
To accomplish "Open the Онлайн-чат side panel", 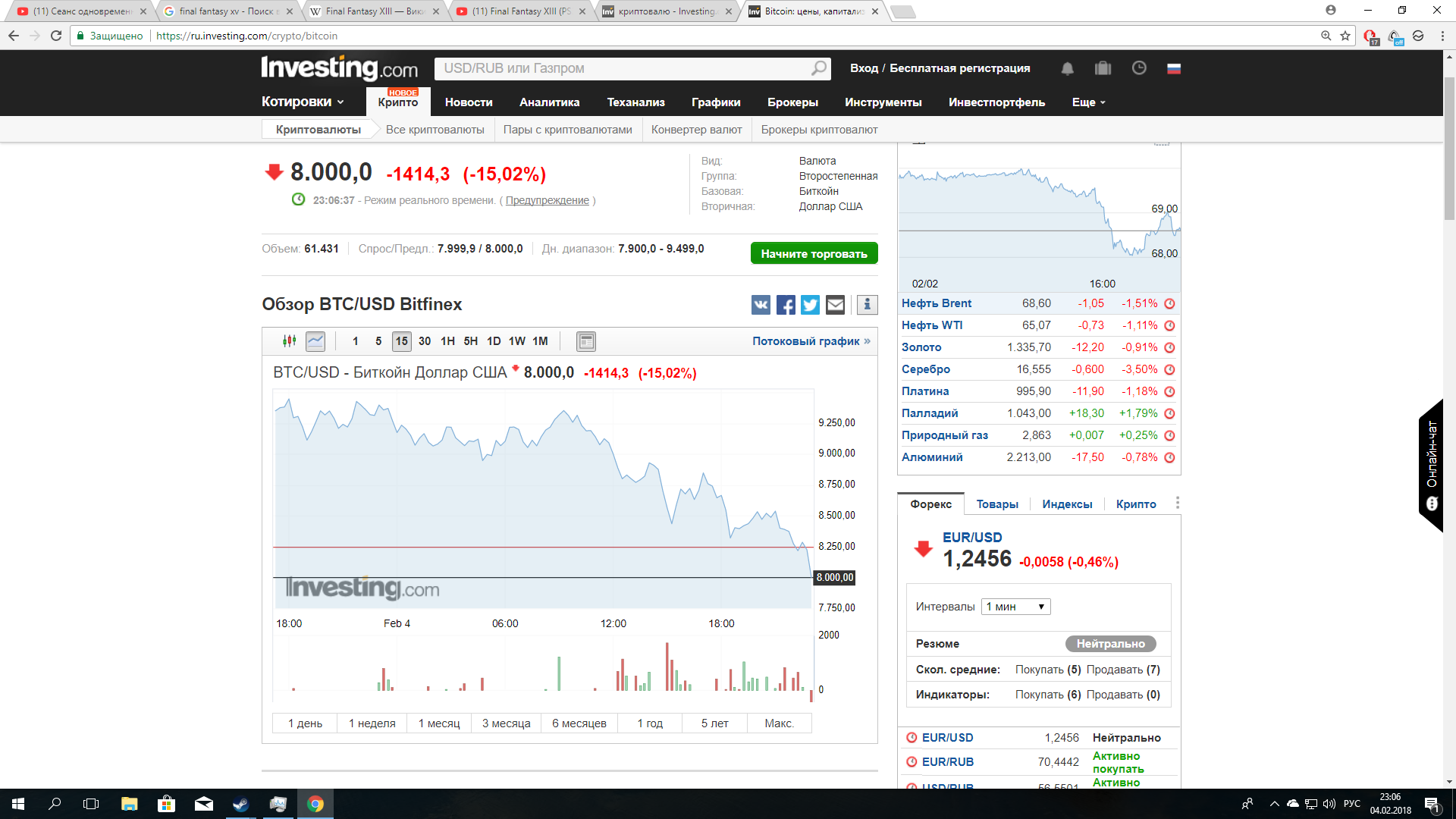I will [1431, 465].
